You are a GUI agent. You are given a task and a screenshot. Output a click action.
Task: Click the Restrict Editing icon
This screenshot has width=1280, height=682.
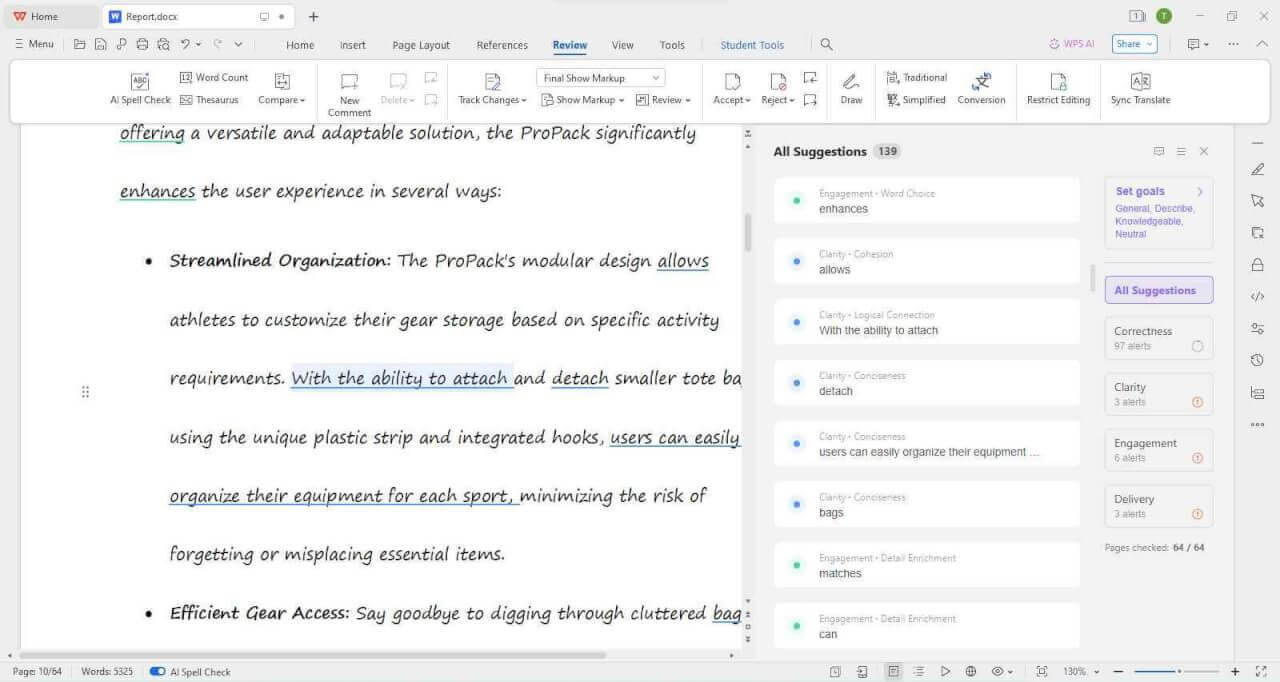(1058, 82)
